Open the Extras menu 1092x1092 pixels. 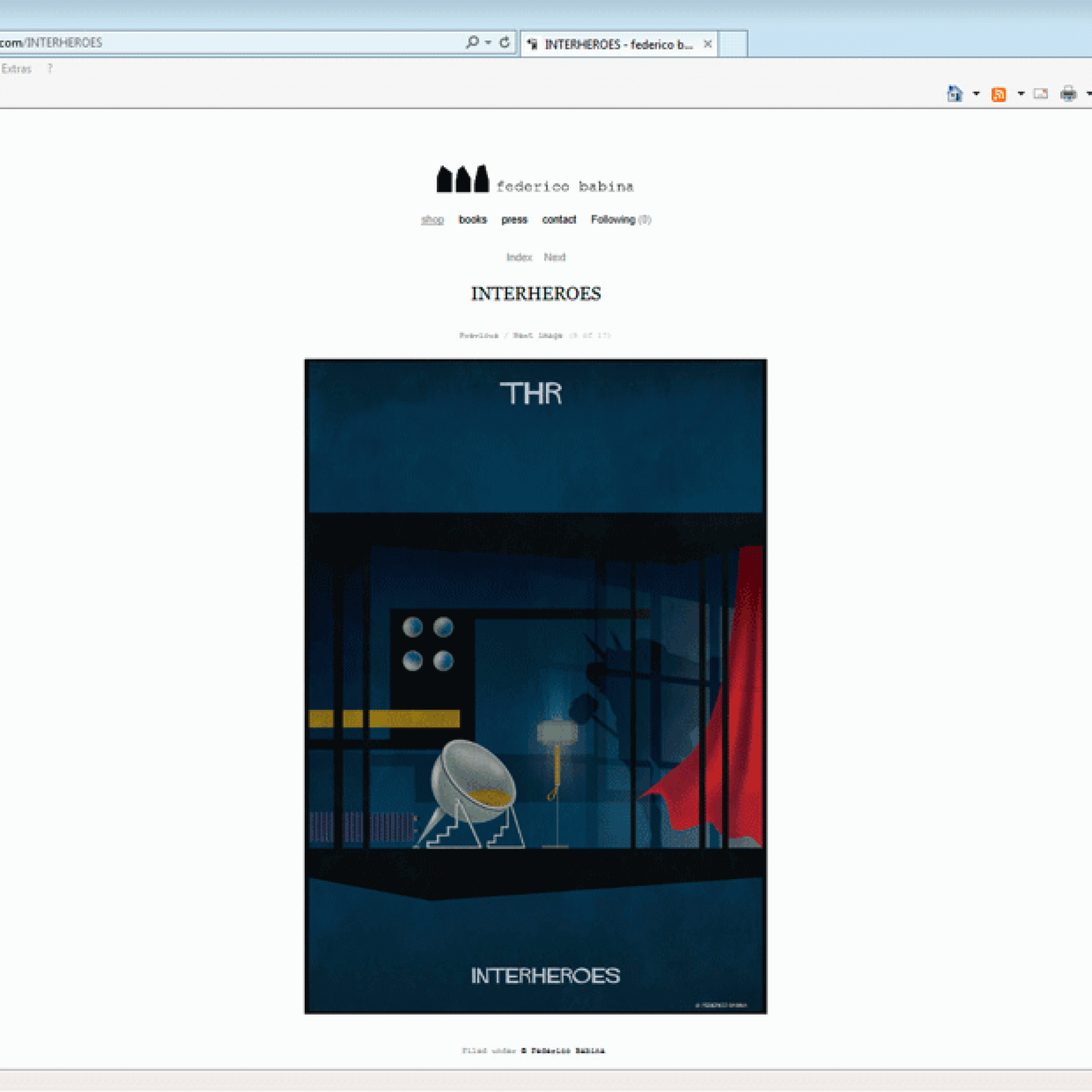click(16, 69)
